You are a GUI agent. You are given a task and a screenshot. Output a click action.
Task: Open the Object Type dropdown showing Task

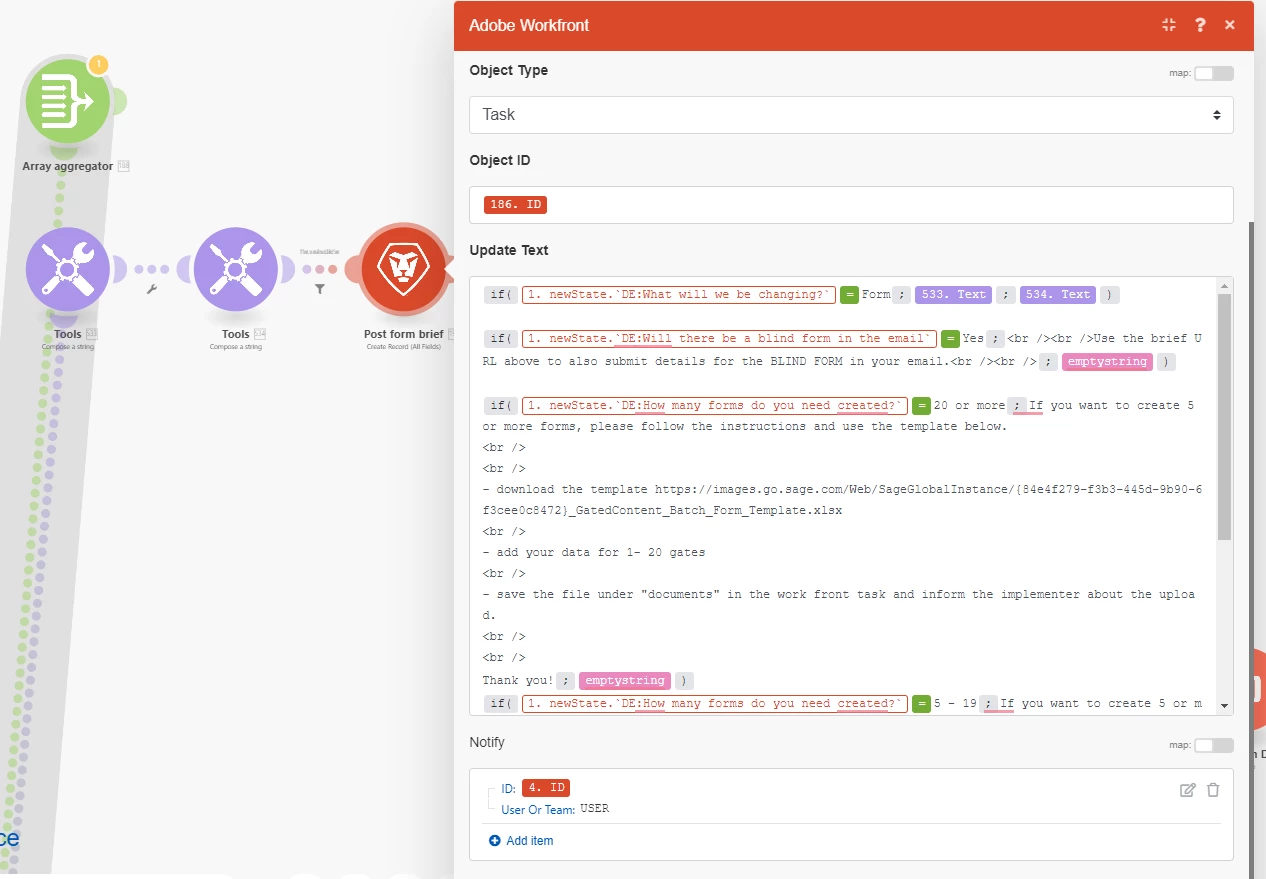(851, 115)
